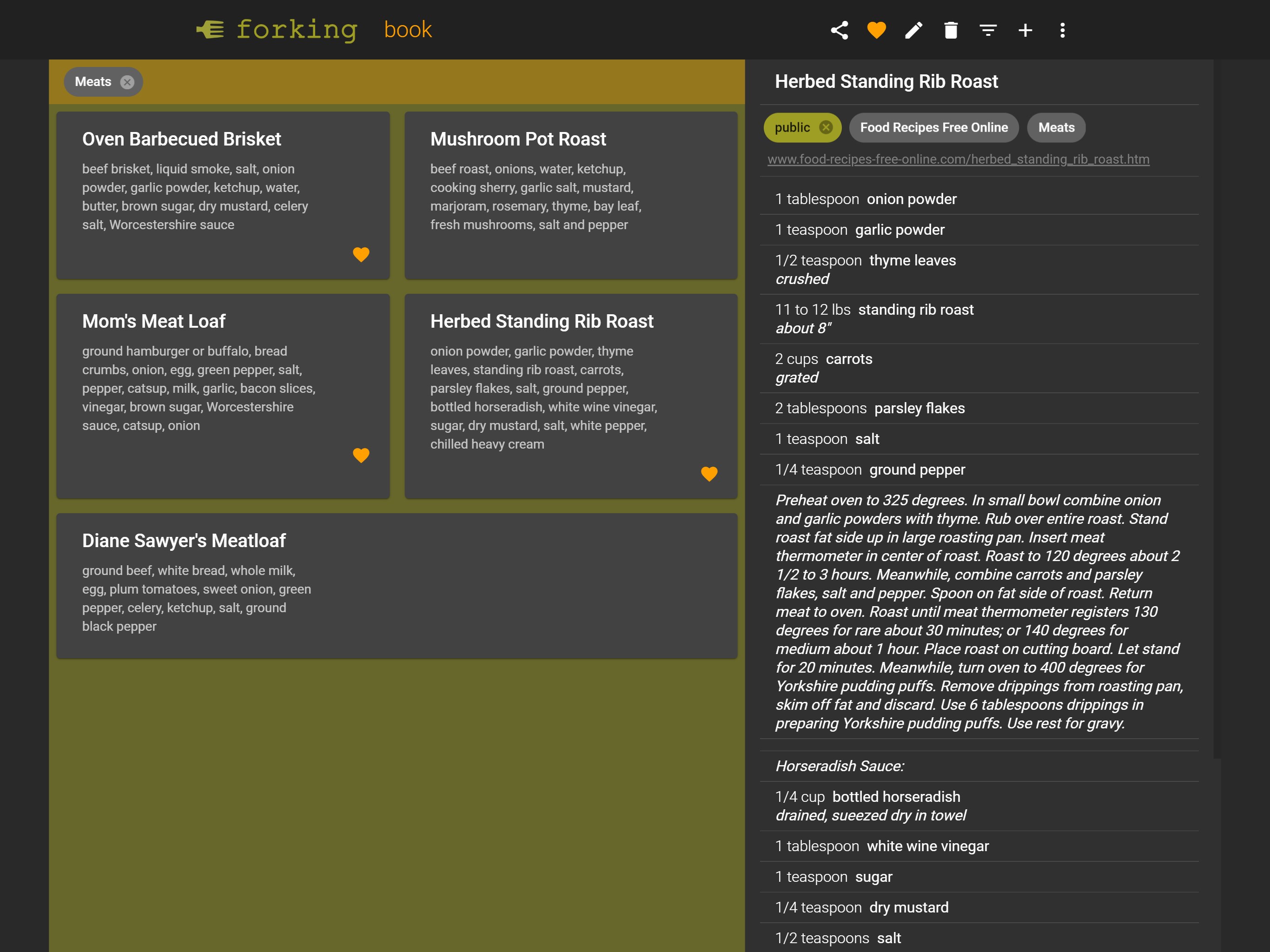Click the forking book fork logo
This screenshot has height=952, width=1270.
tap(211, 29)
